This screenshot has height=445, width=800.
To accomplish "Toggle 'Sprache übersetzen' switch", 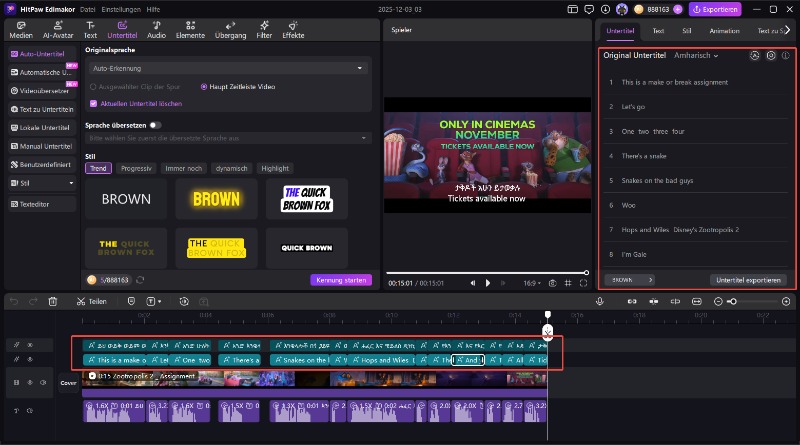I will point(155,125).
